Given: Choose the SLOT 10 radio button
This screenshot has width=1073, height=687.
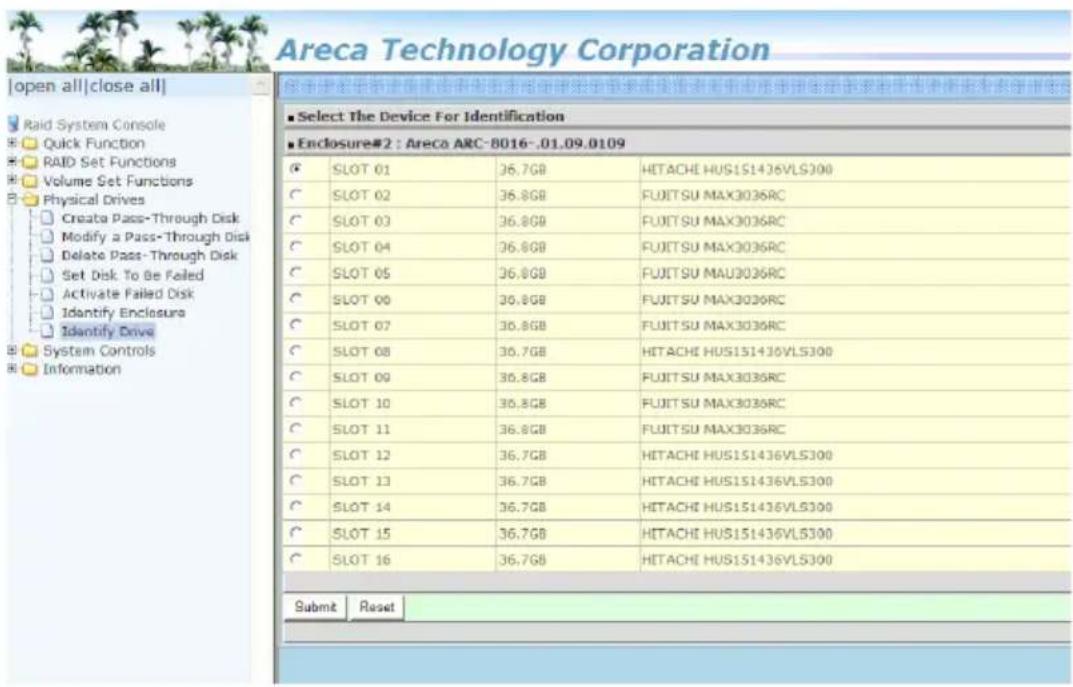Looking at the screenshot, I should [296, 402].
